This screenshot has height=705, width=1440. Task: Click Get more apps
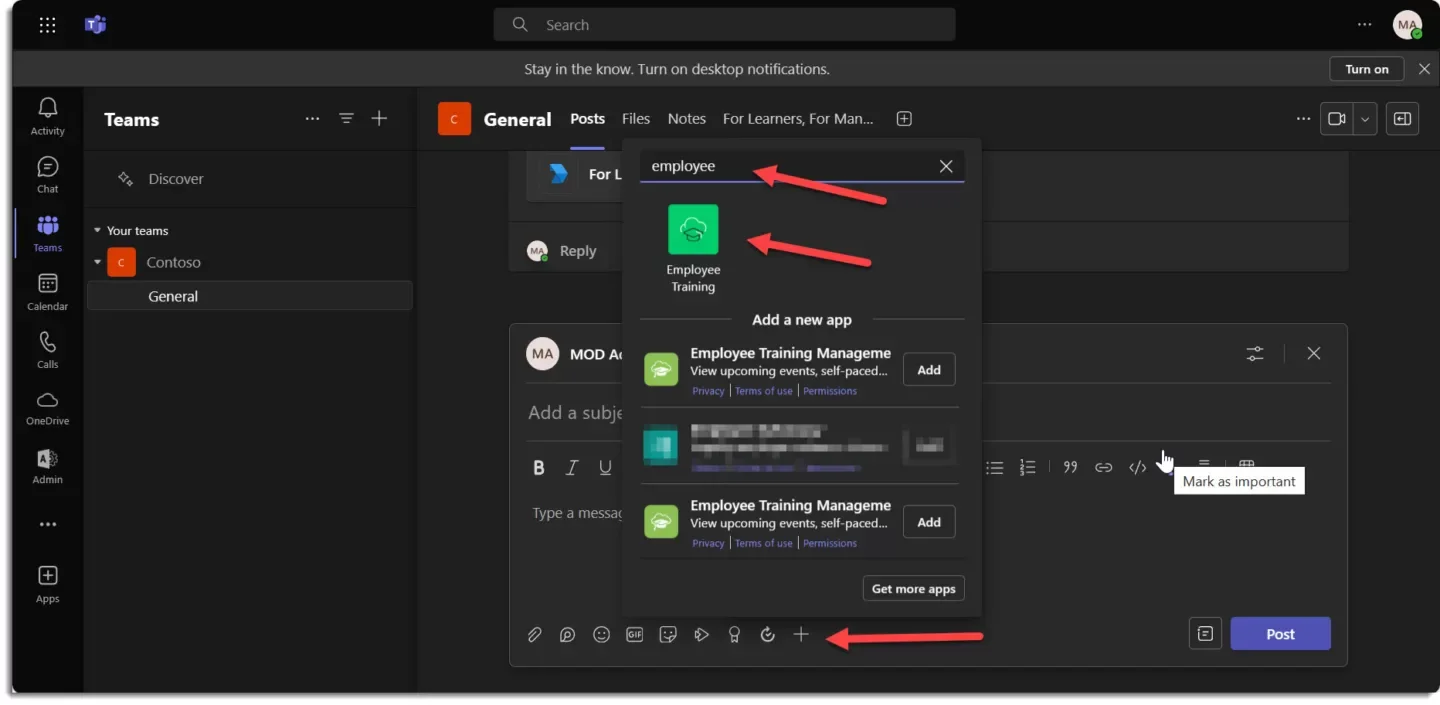click(x=913, y=588)
